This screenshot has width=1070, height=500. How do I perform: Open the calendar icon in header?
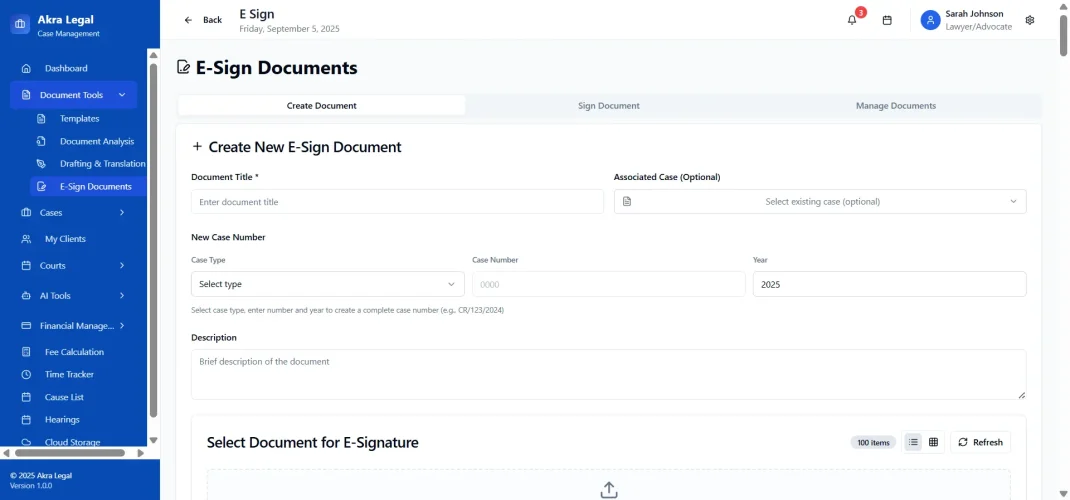point(887,20)
